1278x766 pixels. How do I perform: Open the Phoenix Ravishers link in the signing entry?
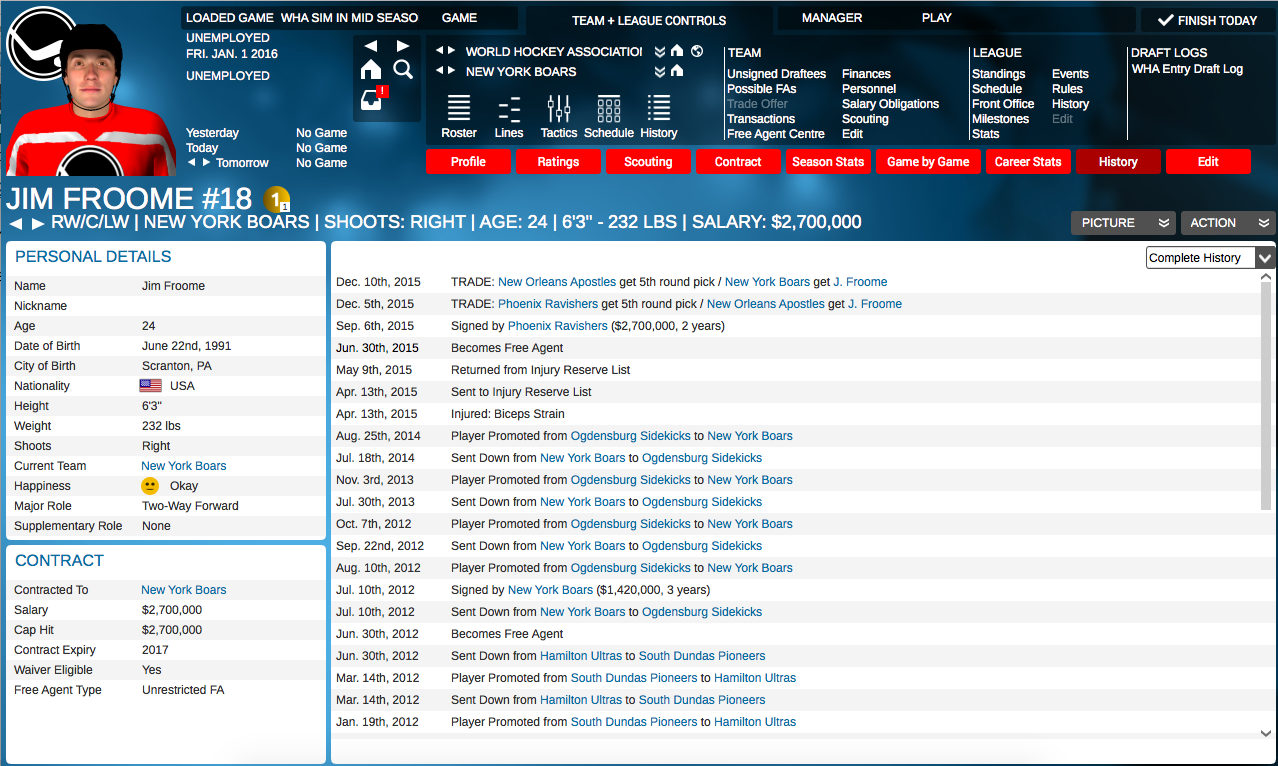557,326
